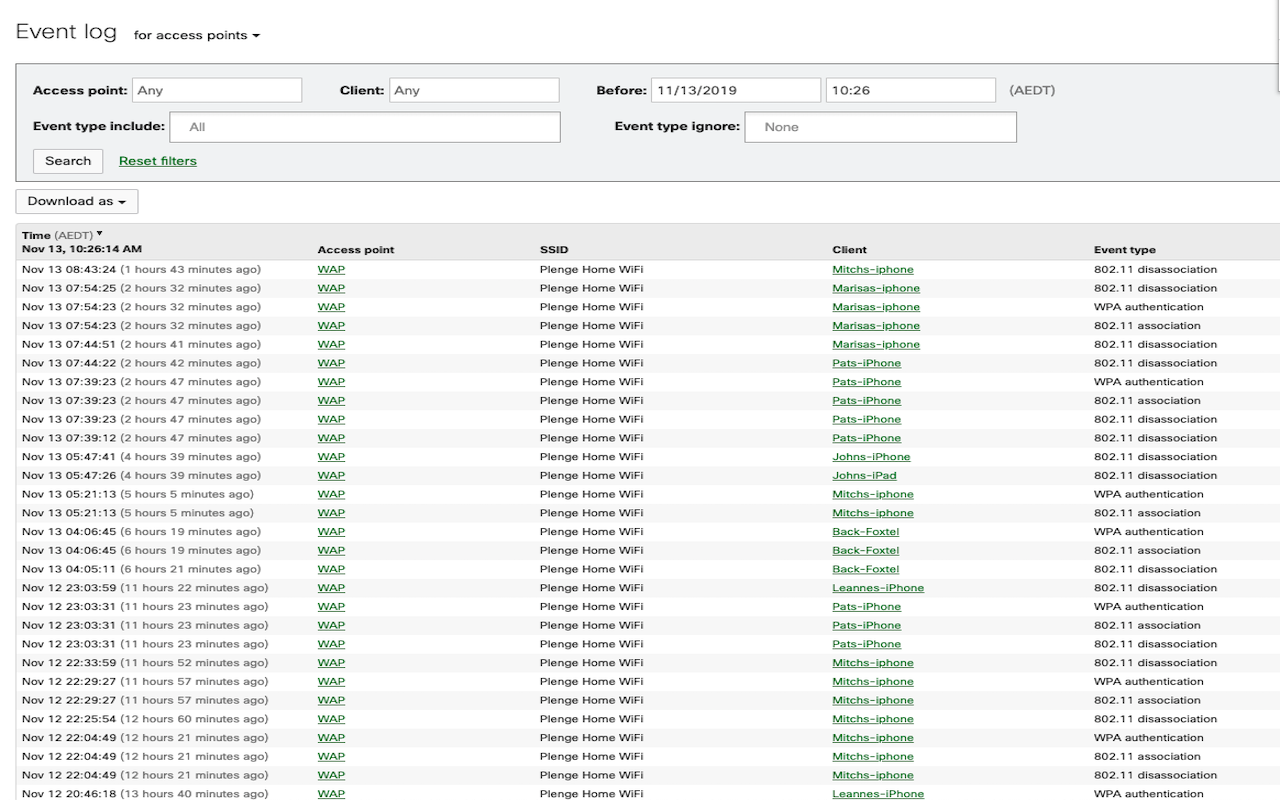The width and height of the screenshot is (1280, 800).
Task: Open Marisas-iphone client in 07:44:51 row
Action: tap(876, 344)
